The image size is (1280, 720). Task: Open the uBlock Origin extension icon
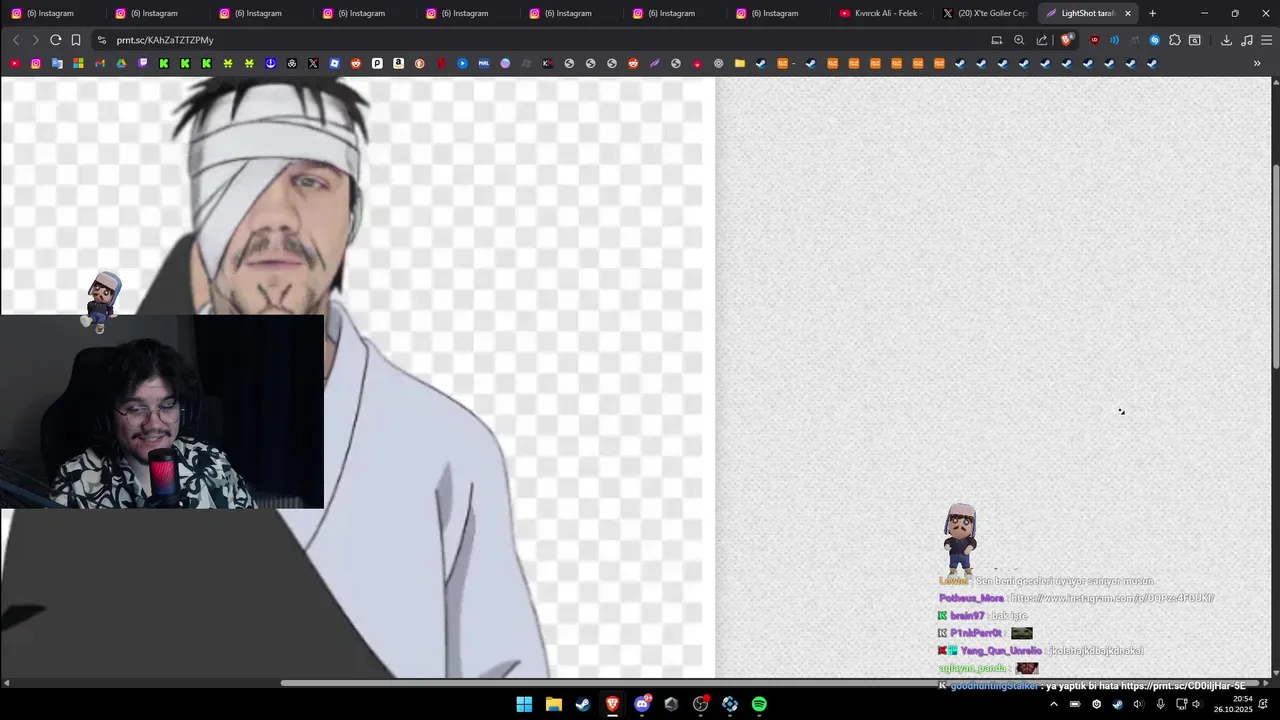point(1094,40)
